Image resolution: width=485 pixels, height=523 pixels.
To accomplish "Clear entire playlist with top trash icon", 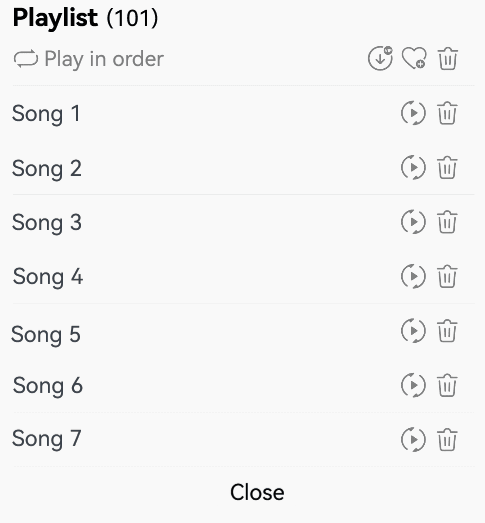I will tap(447, 58).
